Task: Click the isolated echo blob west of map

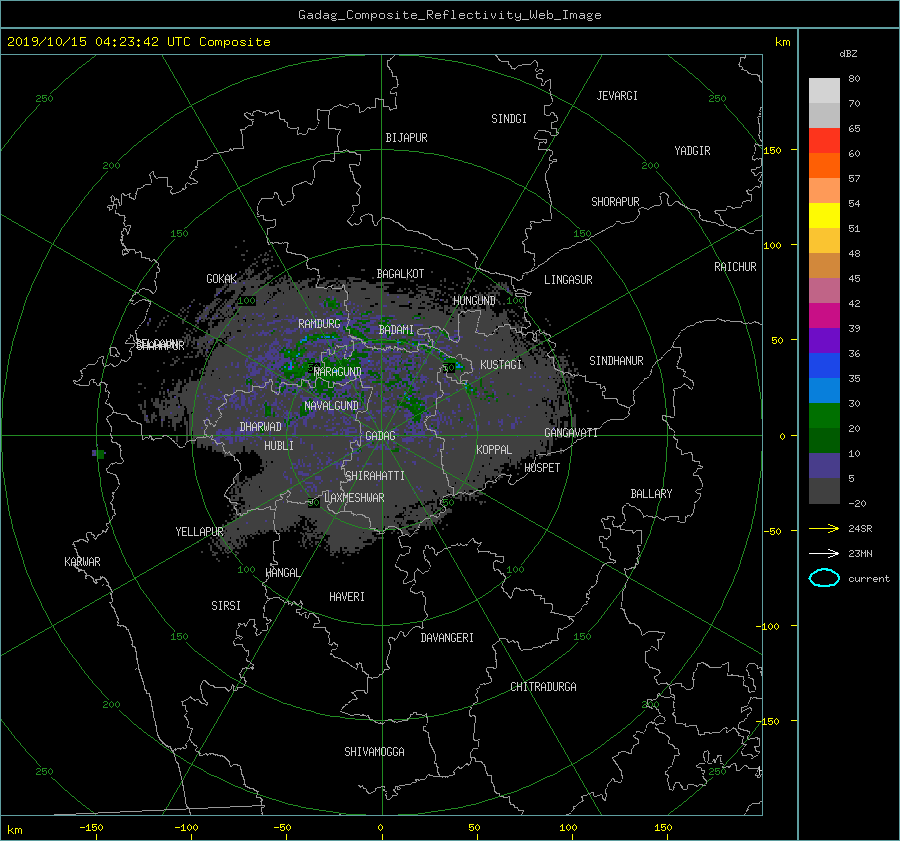Action: [x=99, y=454]
